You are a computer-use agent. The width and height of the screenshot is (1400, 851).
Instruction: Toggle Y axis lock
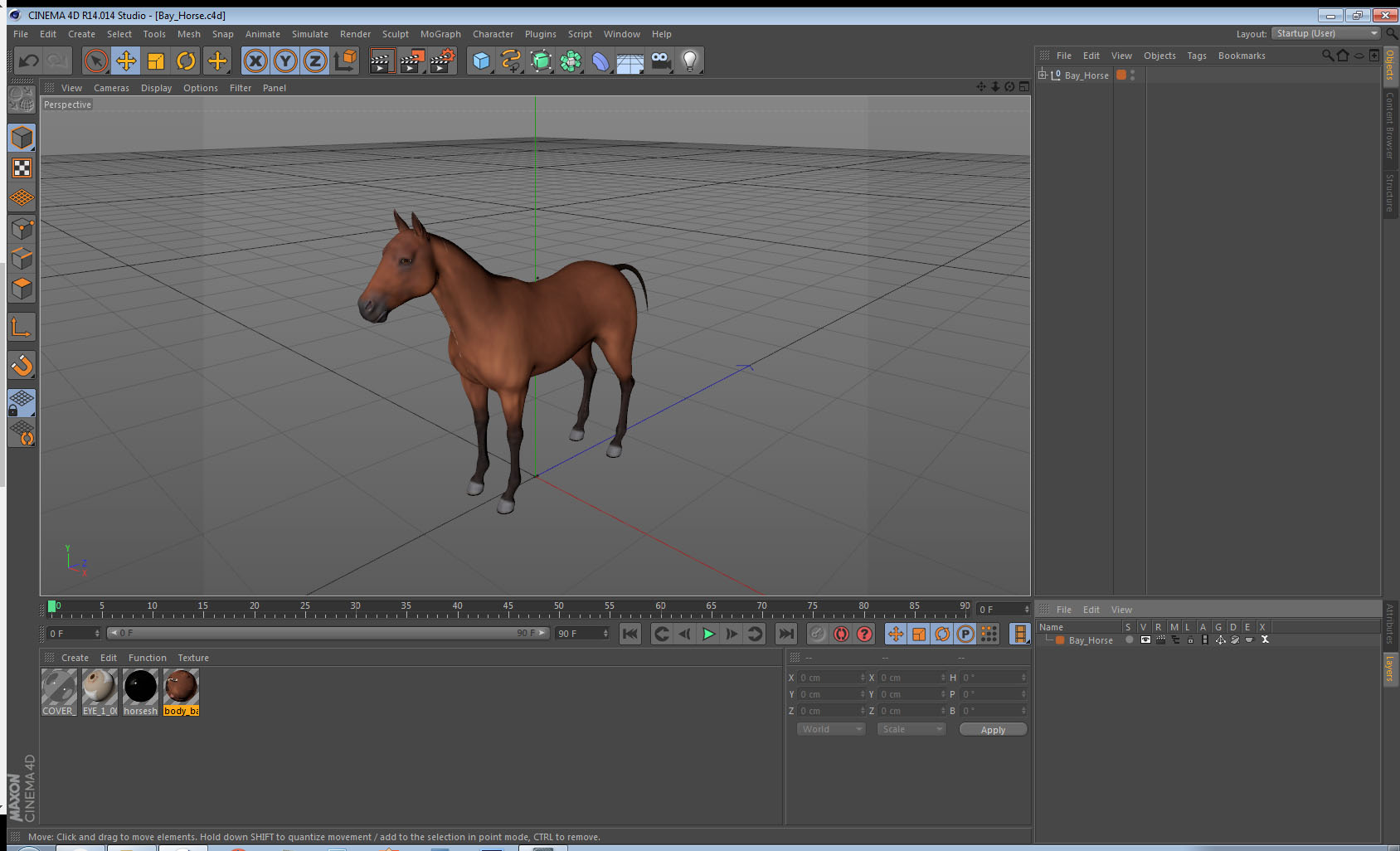(x=285, y=61)
